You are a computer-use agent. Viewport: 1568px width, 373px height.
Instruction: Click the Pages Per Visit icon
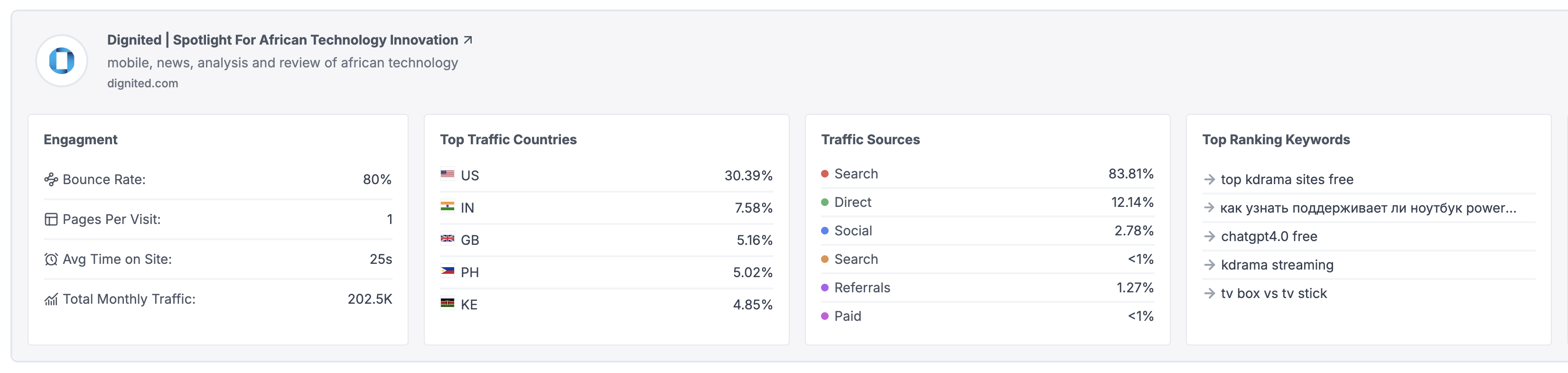[51, 220]
